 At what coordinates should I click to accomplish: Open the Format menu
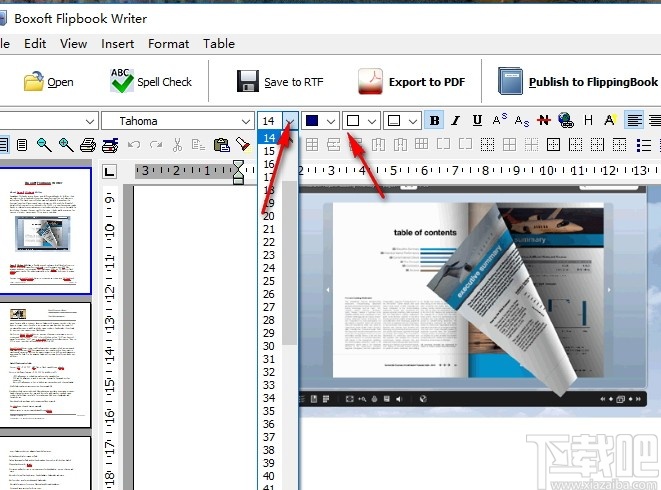[168, 43]
